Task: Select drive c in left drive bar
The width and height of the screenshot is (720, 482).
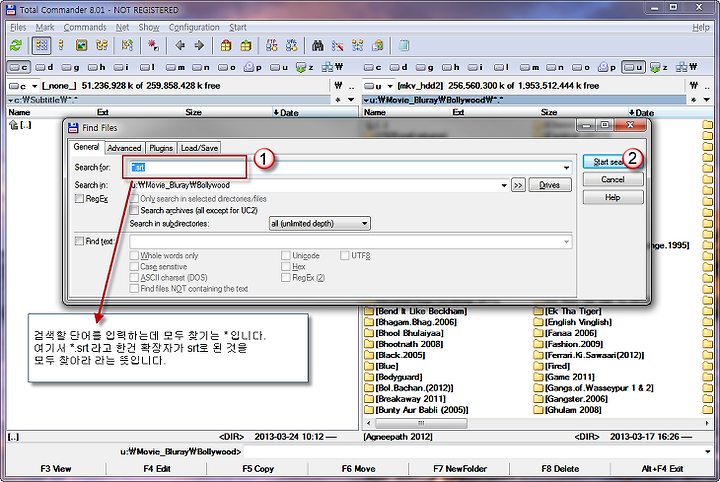Action: tap(19, 67)
